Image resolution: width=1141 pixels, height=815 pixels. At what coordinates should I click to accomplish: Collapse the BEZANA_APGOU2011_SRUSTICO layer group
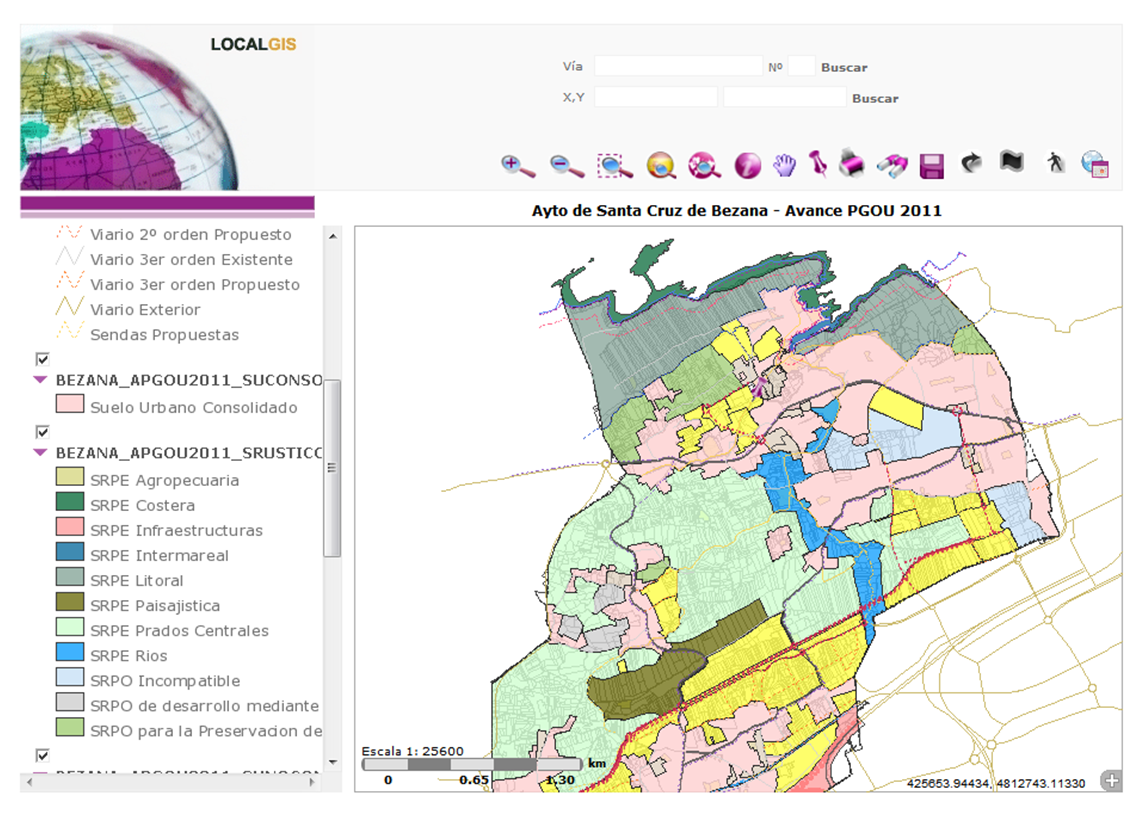(x=40, y=453)
